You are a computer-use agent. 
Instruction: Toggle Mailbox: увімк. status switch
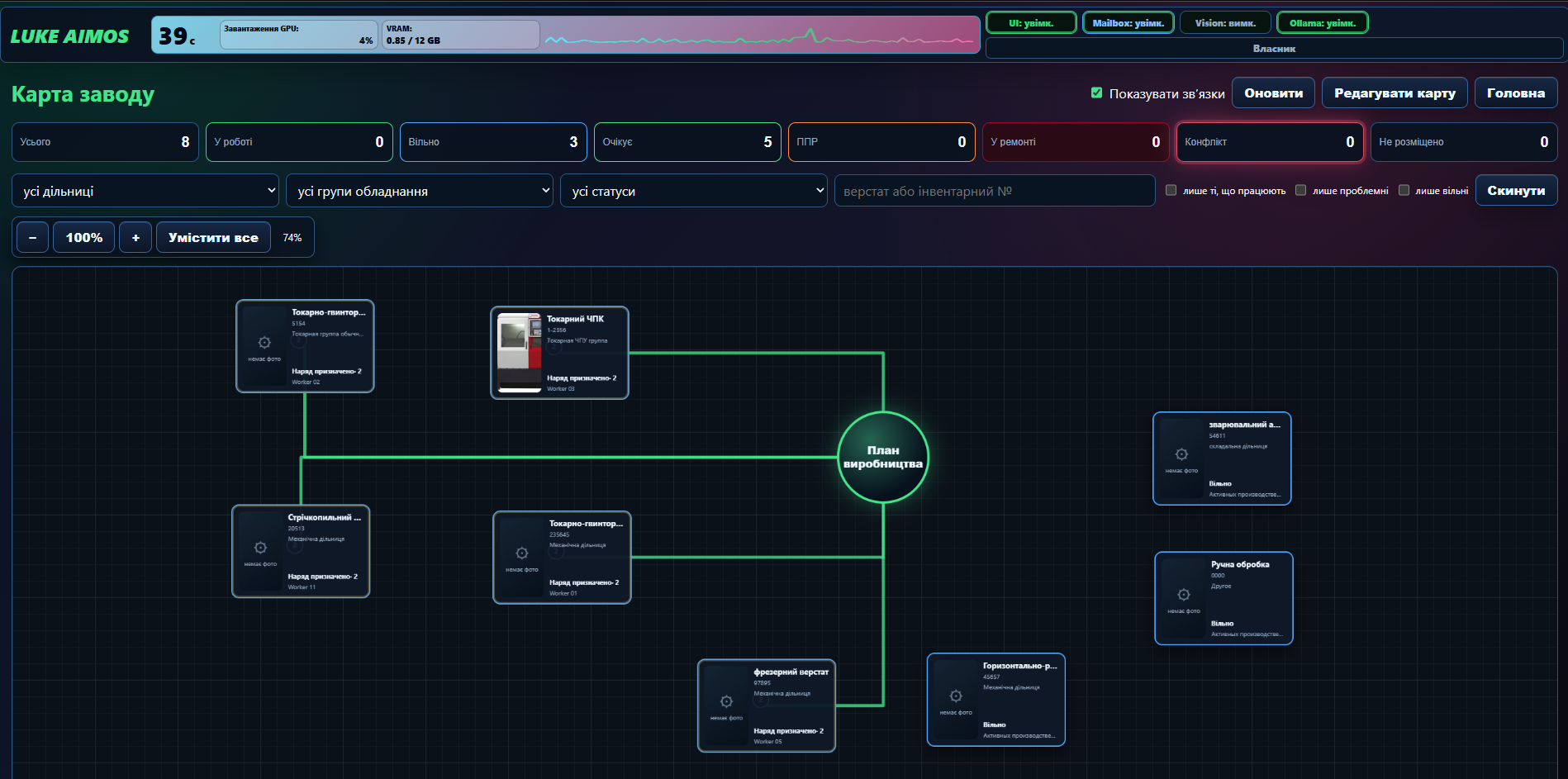pyautogui.click(x=1128, y=23)
